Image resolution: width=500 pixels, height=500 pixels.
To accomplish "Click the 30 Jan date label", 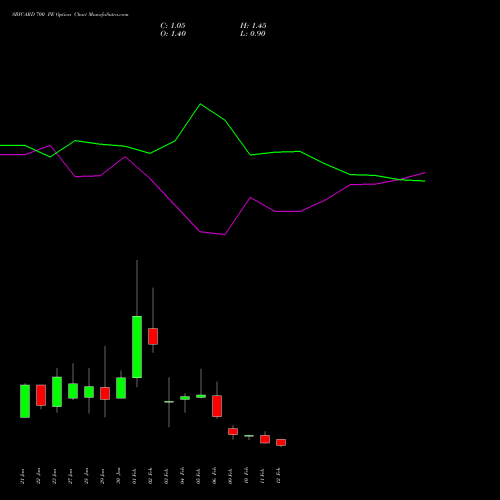I will click(x=118, y=476).
